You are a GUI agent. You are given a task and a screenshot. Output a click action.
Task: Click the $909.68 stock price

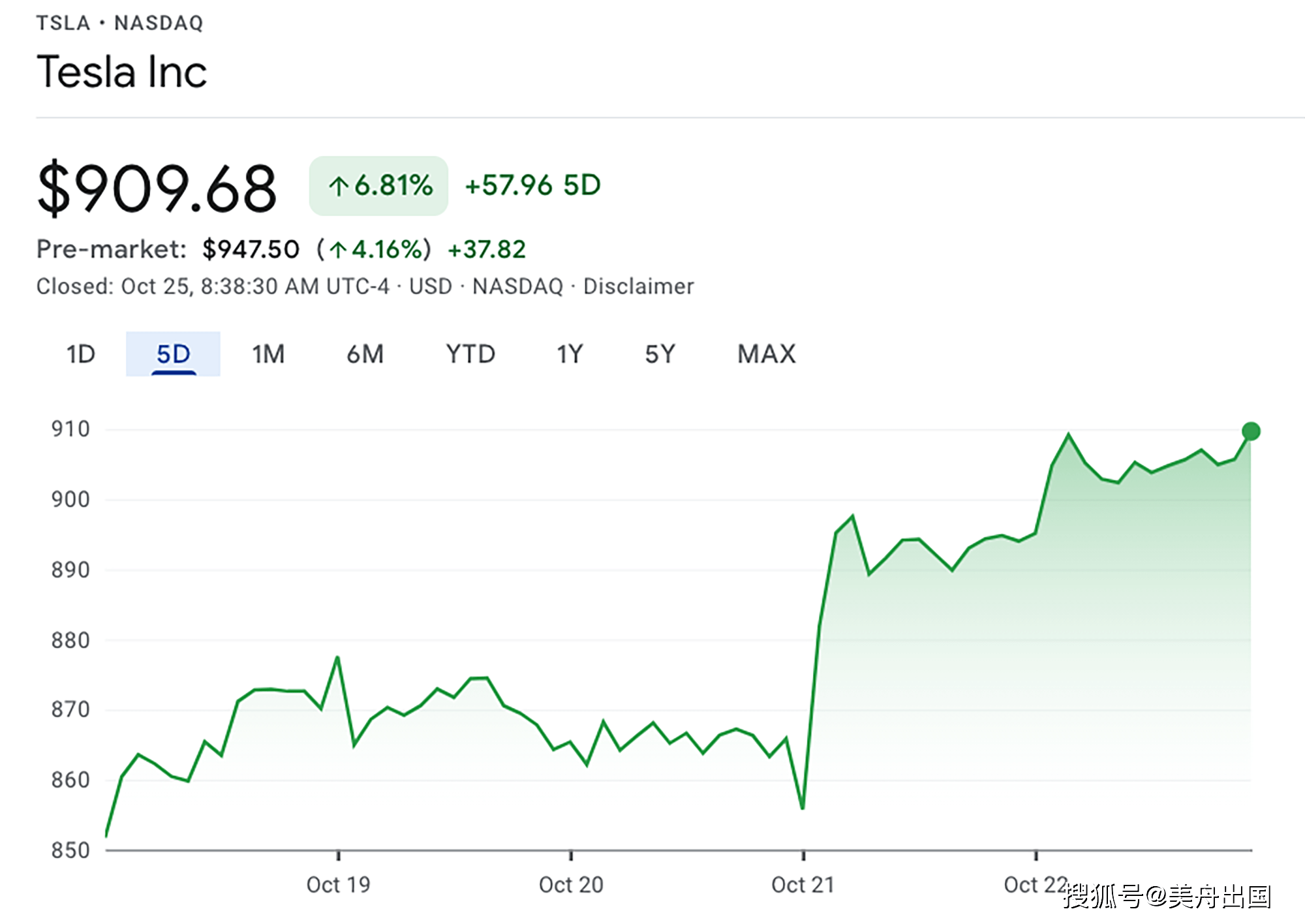pyautogui.click(x=157, y=189)
